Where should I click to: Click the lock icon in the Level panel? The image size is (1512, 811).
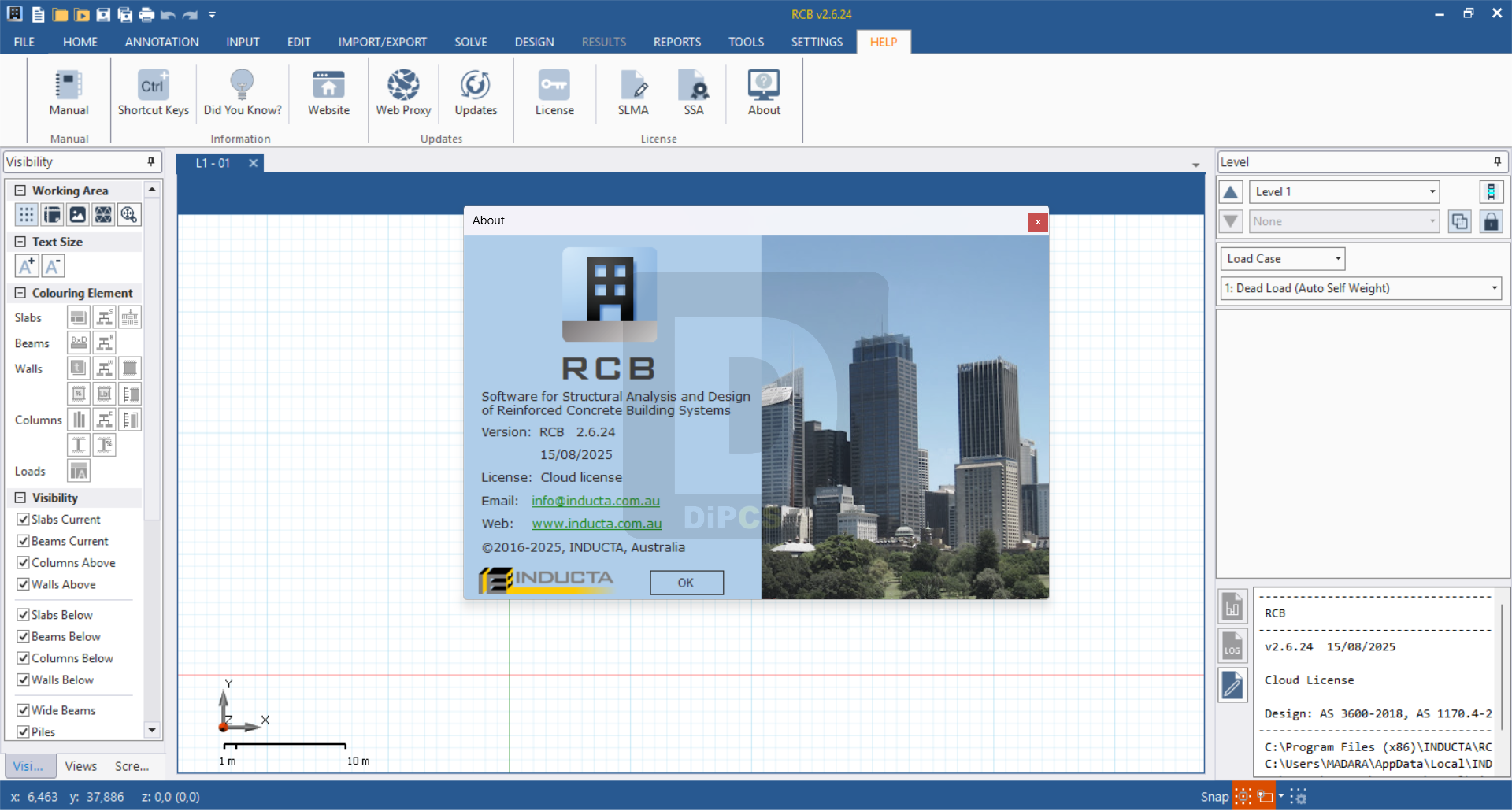[x=1491, y=221]
